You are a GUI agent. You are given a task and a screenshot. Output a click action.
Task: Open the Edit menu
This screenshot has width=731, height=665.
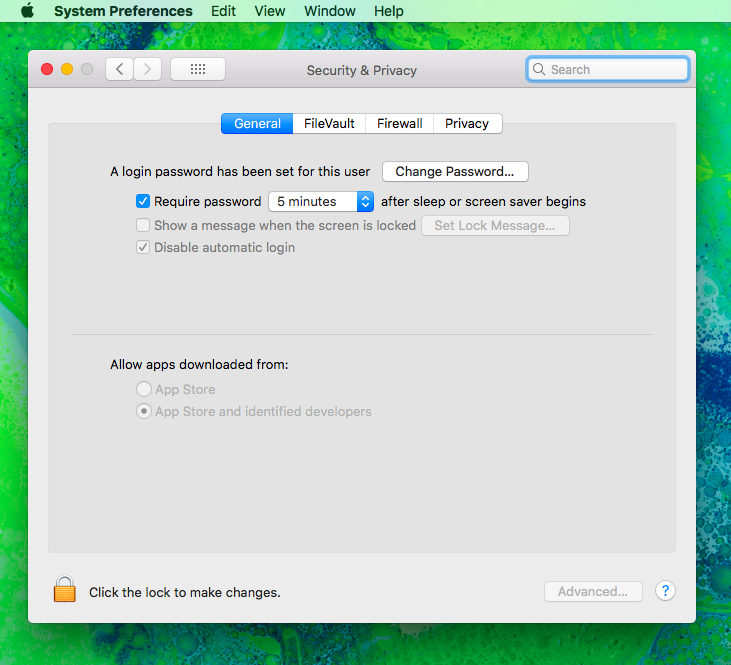[x=223, y=11]
